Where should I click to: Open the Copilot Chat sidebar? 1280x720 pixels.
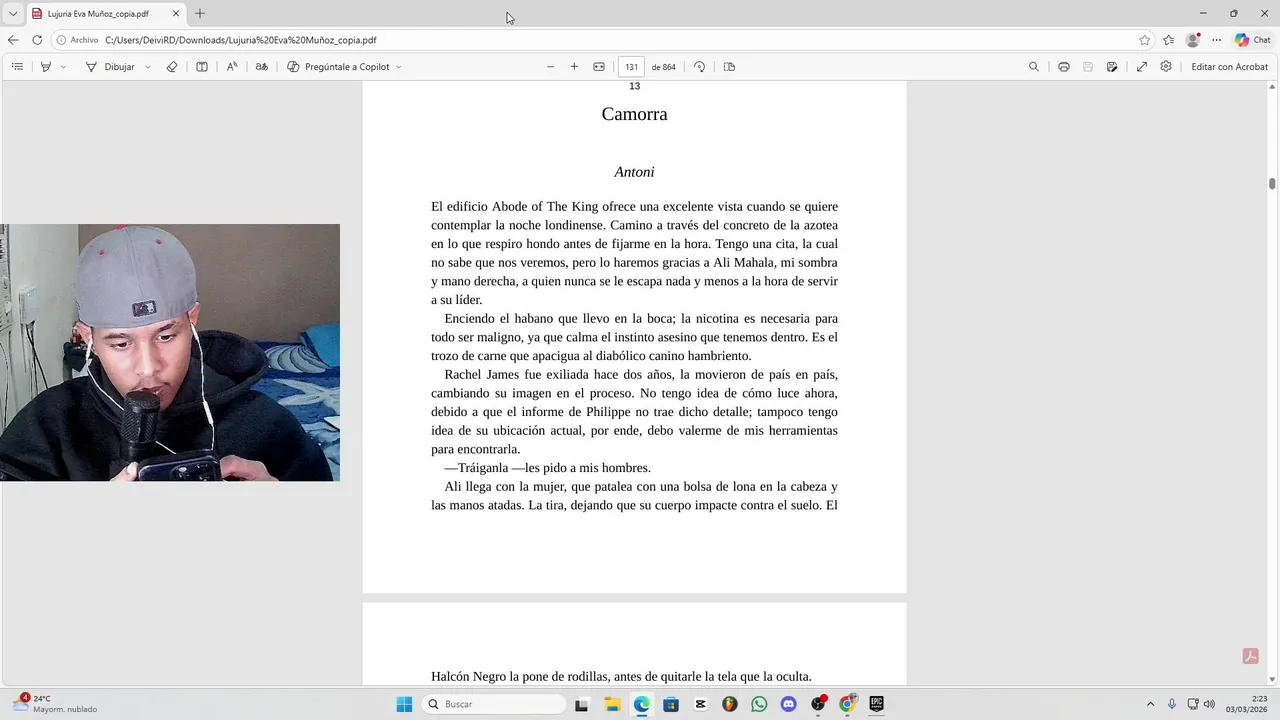[x=1253, y=40]
